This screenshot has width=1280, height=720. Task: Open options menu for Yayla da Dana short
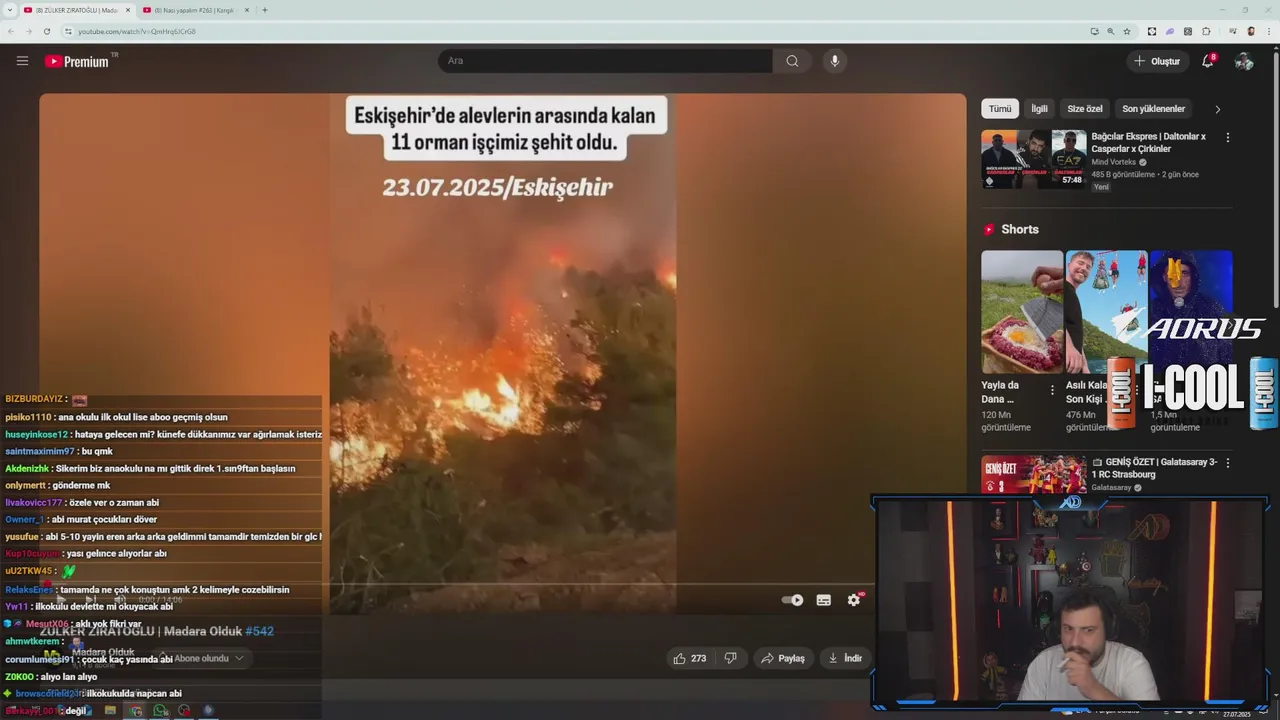1052,390
